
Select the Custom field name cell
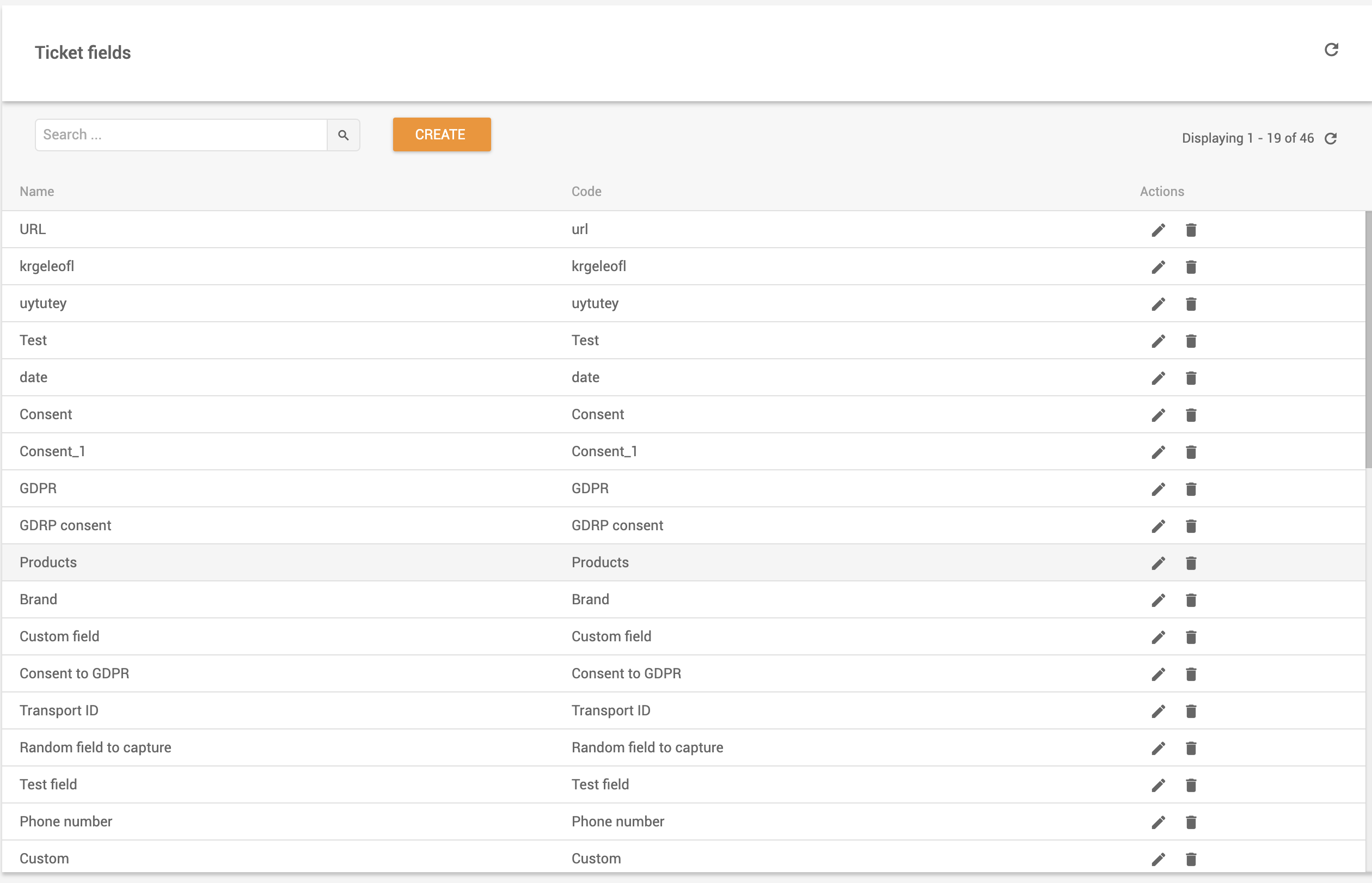click(x=59, y=636)
